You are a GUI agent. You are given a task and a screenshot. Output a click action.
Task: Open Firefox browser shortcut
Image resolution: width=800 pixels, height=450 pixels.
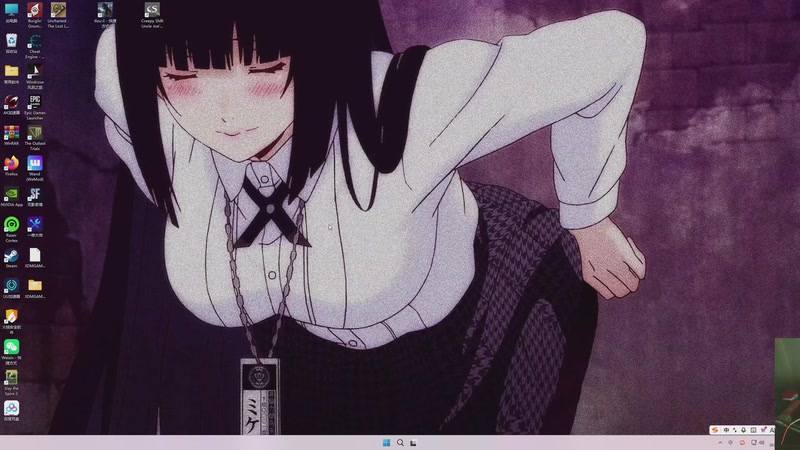pyautogui.click(x=11, y=166)
